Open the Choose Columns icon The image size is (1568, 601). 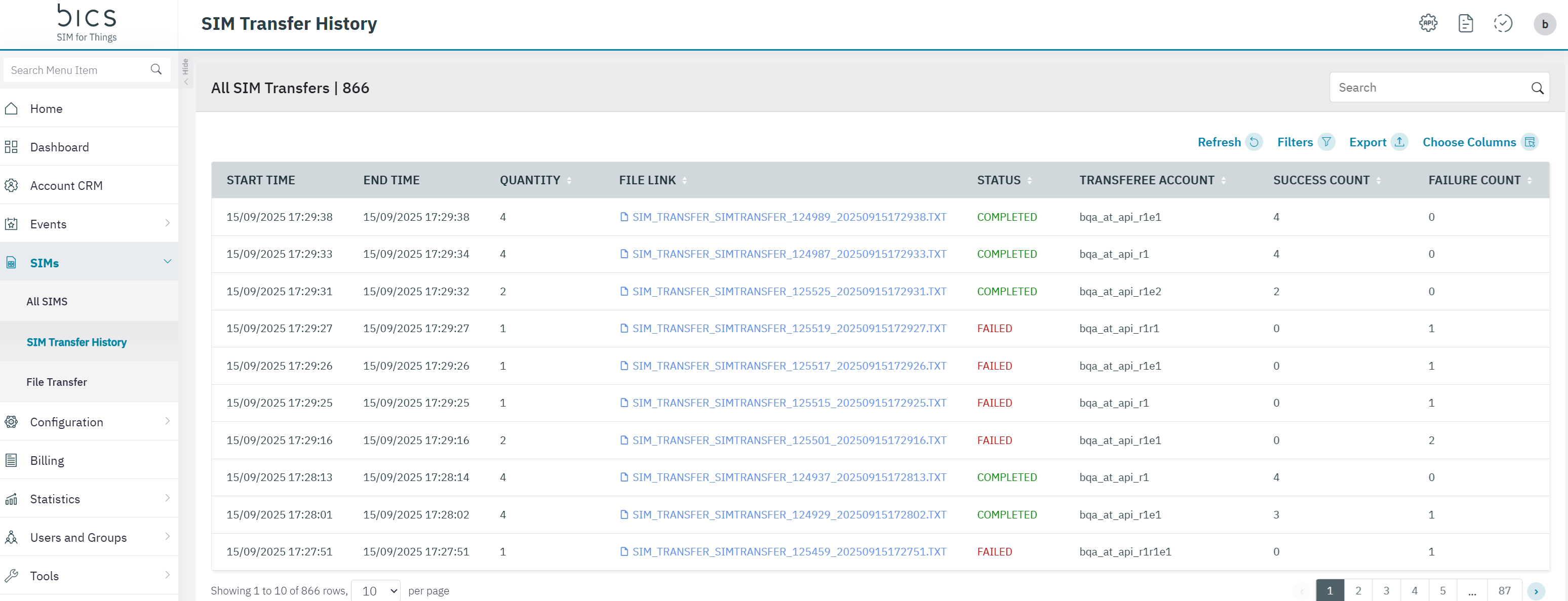click(x=1530, y=142)
